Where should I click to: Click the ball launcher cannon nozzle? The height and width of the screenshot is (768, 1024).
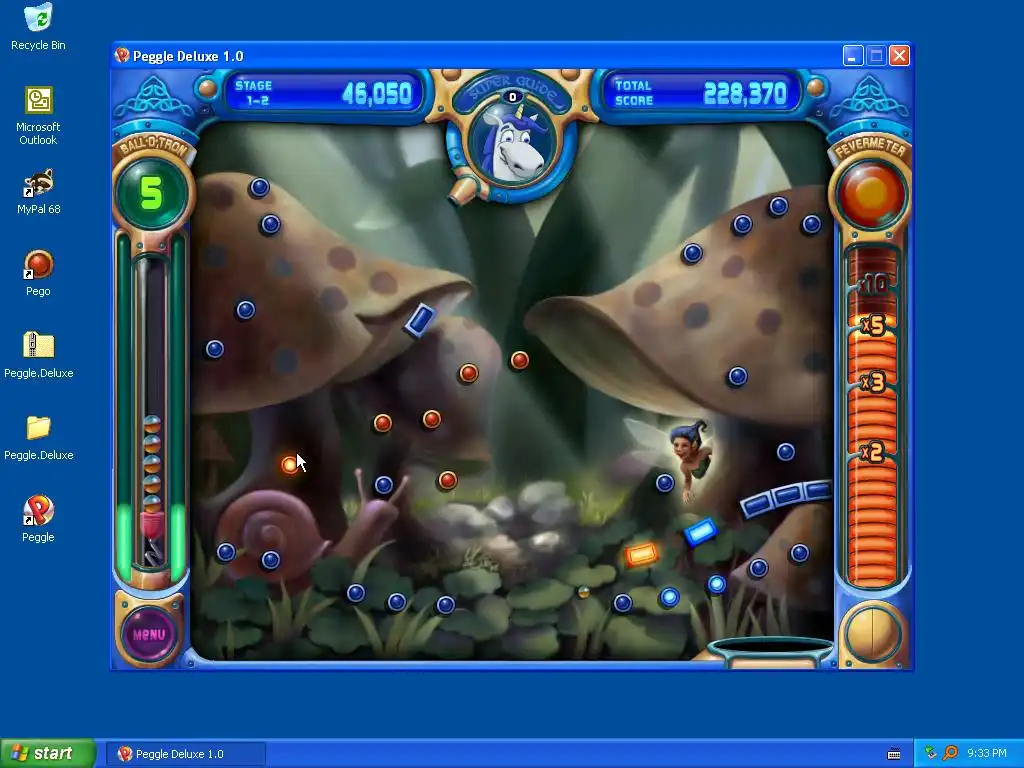click(x=464, y=191)
